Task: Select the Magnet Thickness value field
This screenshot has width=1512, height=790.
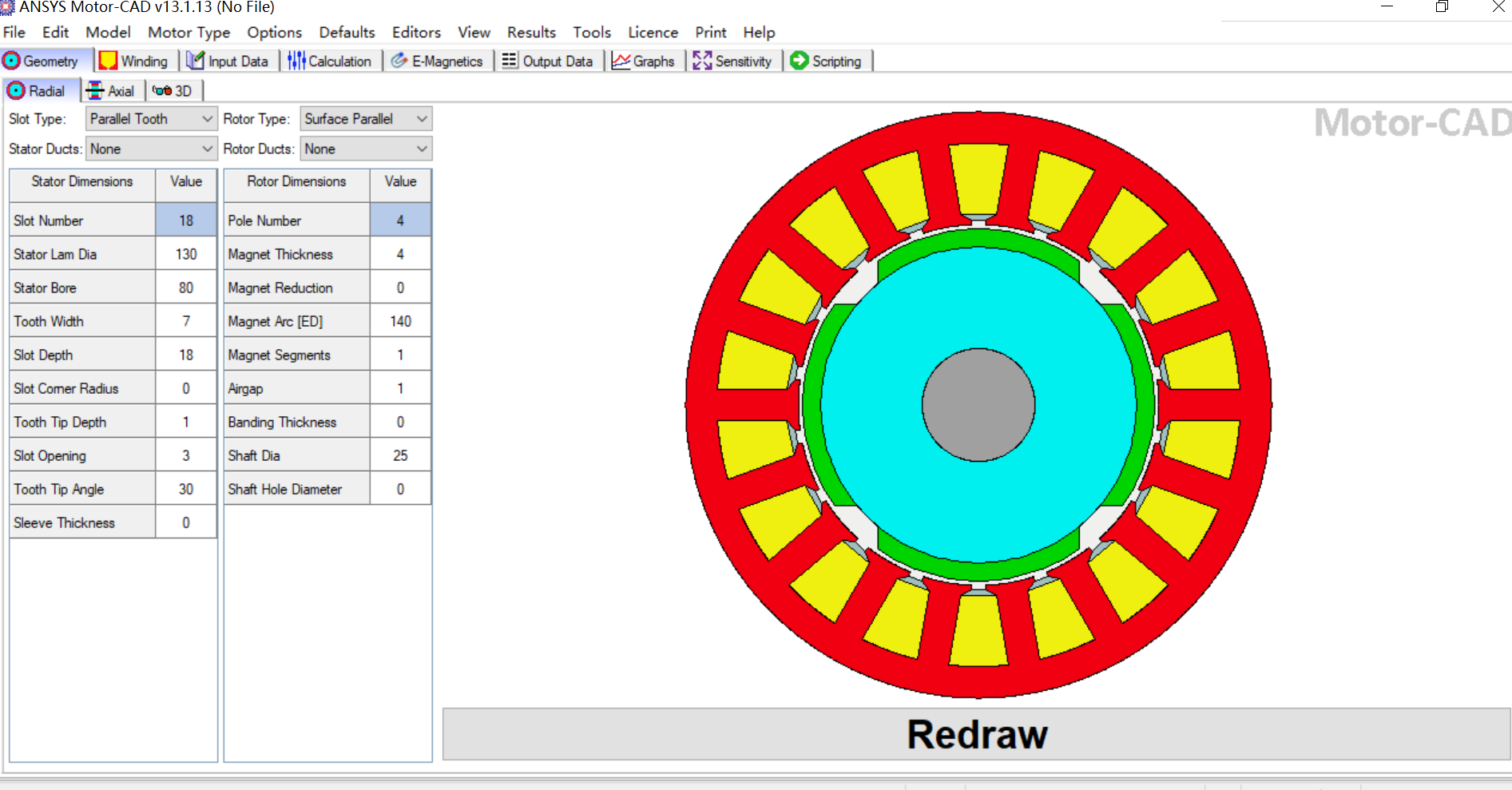Action: click(400, 254)
